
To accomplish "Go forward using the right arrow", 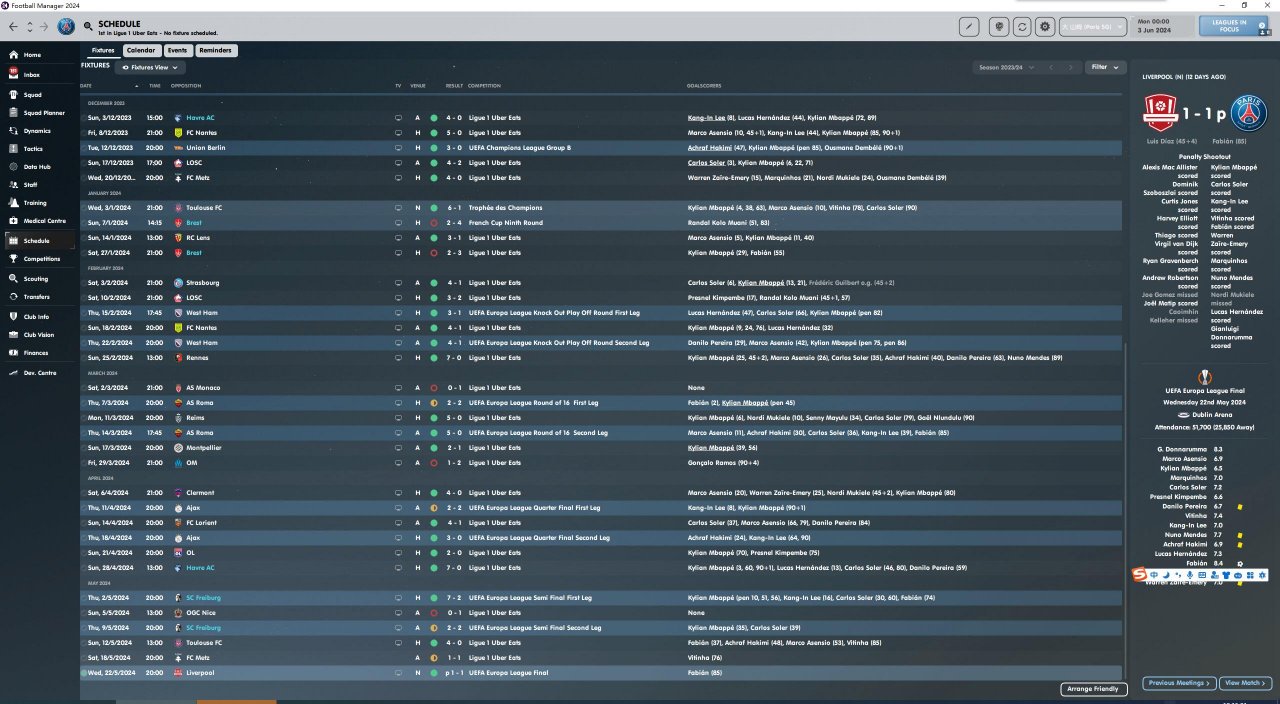I will point(43,26).
